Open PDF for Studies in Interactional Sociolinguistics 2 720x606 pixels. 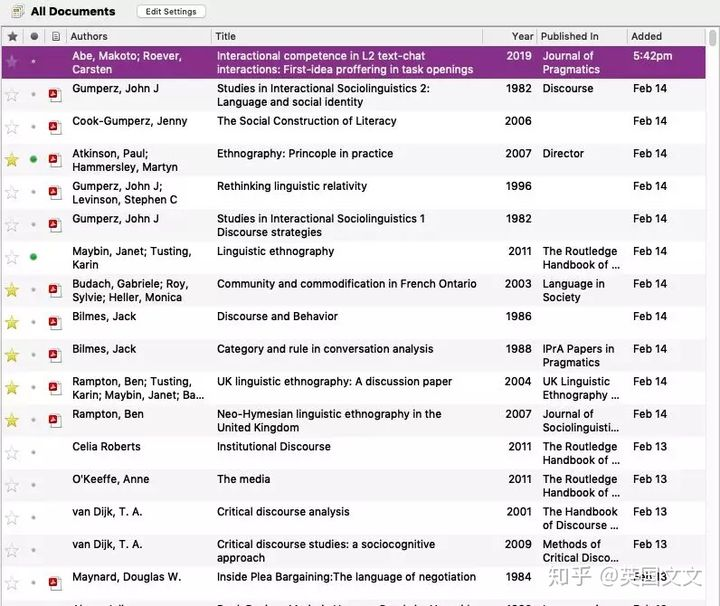pyautogui.click(x=55, y=95)
